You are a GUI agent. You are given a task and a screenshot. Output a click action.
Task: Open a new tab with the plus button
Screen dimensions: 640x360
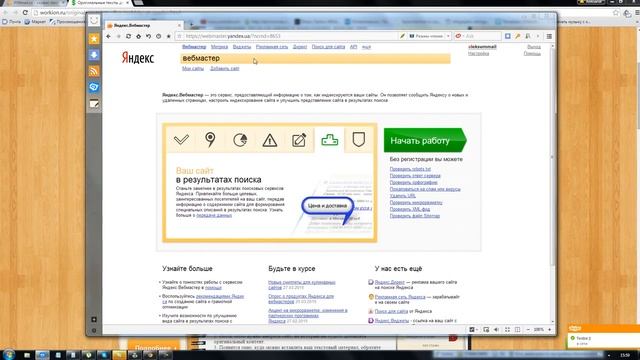[191, 25]
